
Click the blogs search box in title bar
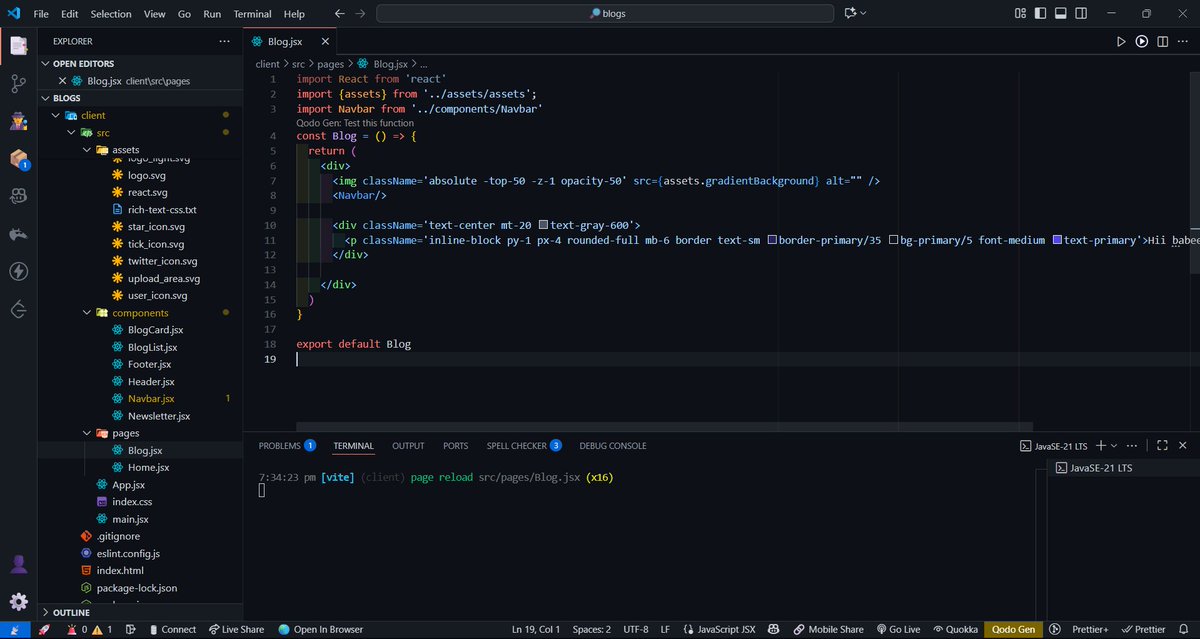click(605, 14)
